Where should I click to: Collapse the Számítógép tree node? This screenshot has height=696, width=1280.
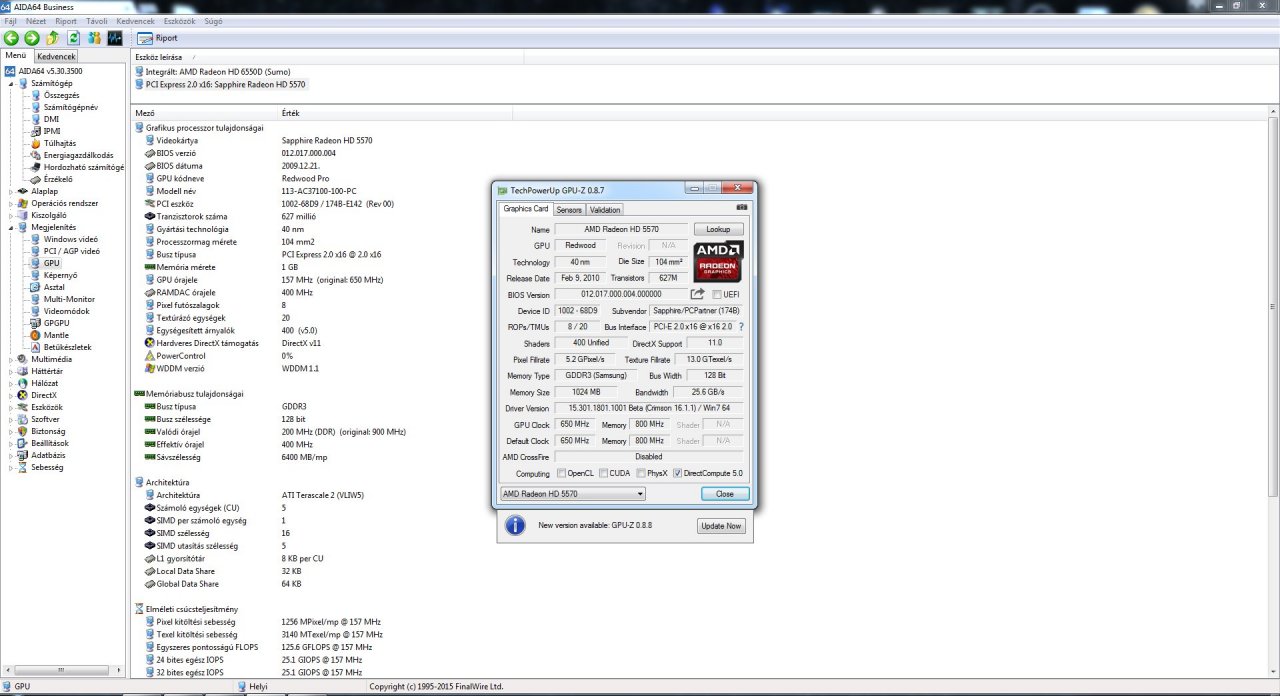point(11,83)
